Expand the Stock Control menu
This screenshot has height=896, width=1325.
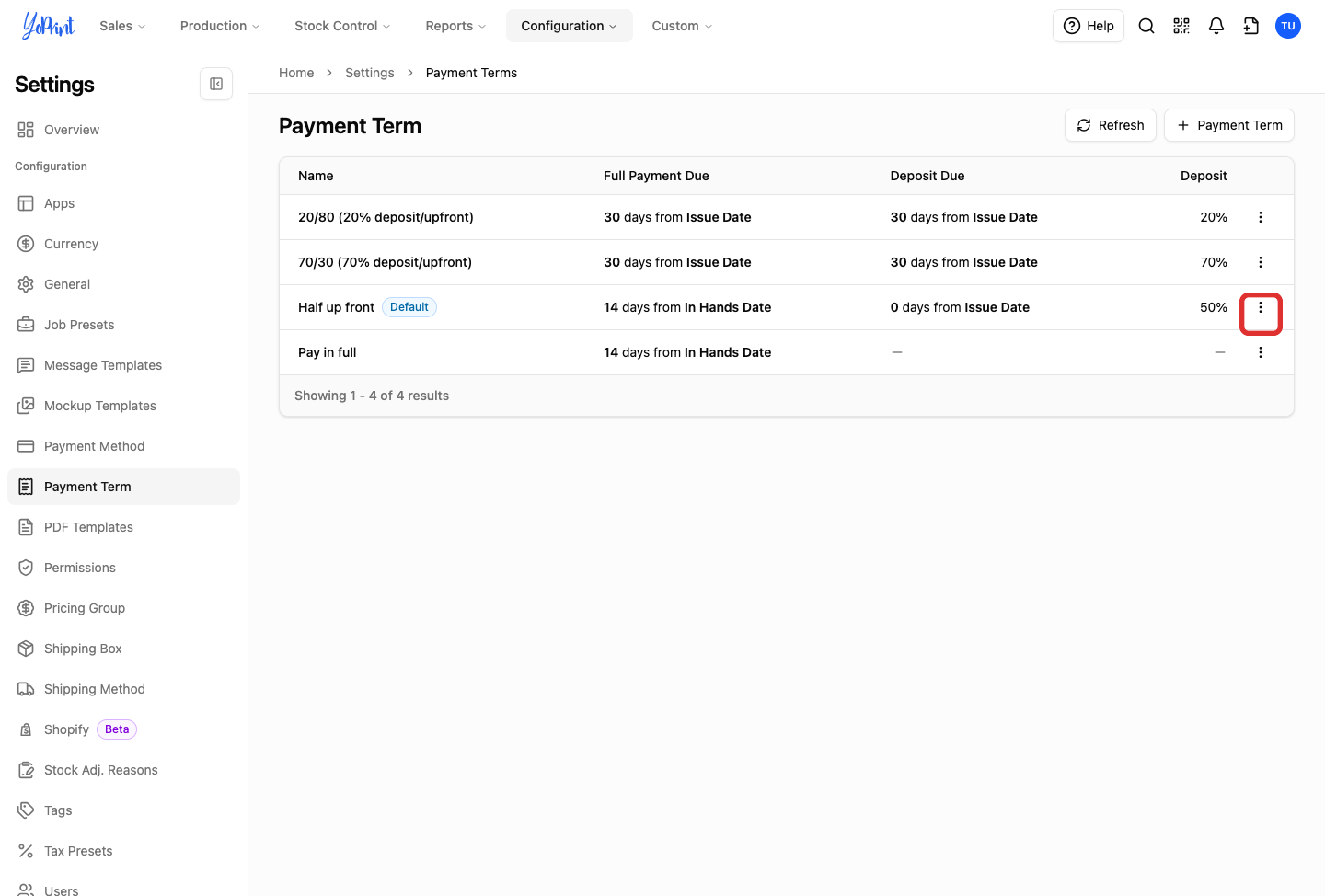[342, 26]
